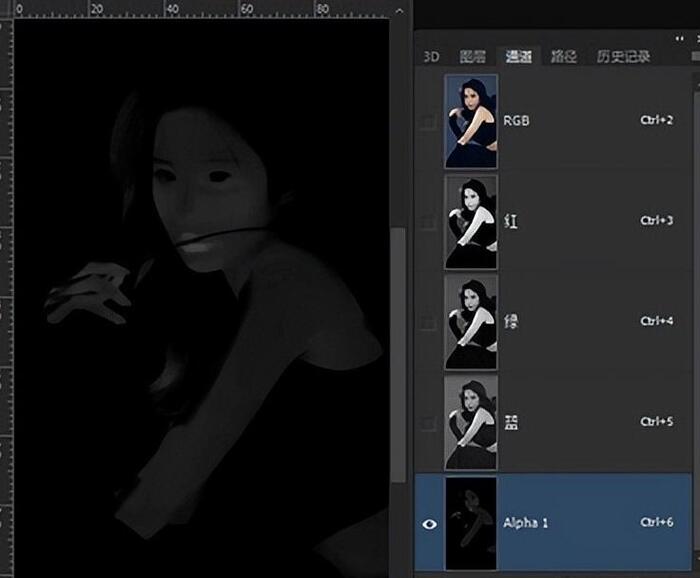Viewport: 700px width, 578px height.
Task: Click the canvas vertical scrollbar thumb
Action: pos(398,355)
